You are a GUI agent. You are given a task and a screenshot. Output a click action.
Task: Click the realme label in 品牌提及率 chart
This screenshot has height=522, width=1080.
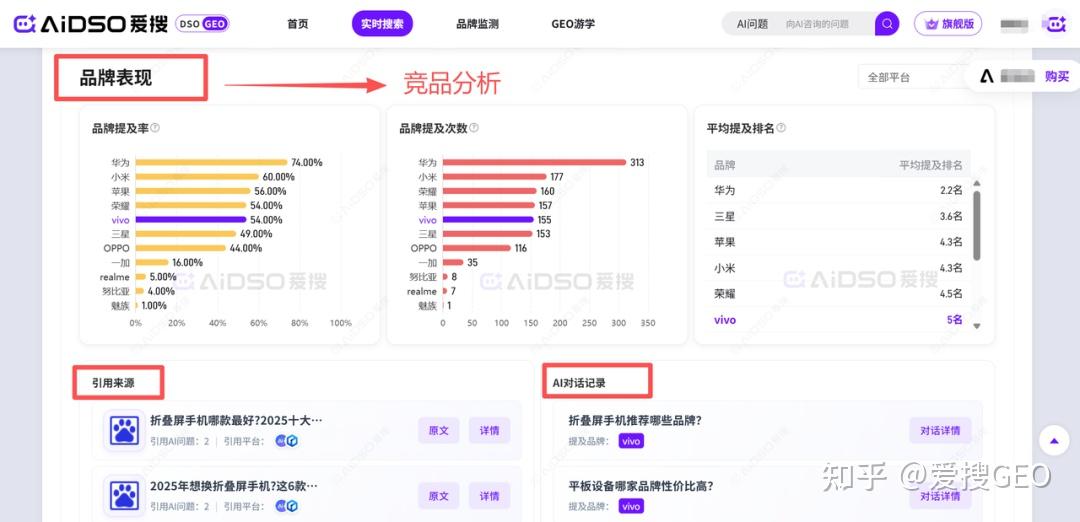click(x=114, y=277)
